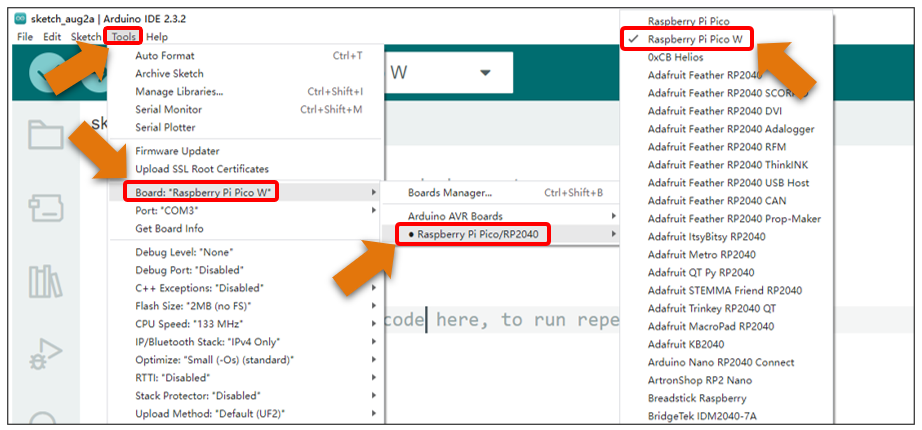This screenshot has height=430, width=922.
Task: Choose Adafruit KB2040
Action: tap(726, 344)
